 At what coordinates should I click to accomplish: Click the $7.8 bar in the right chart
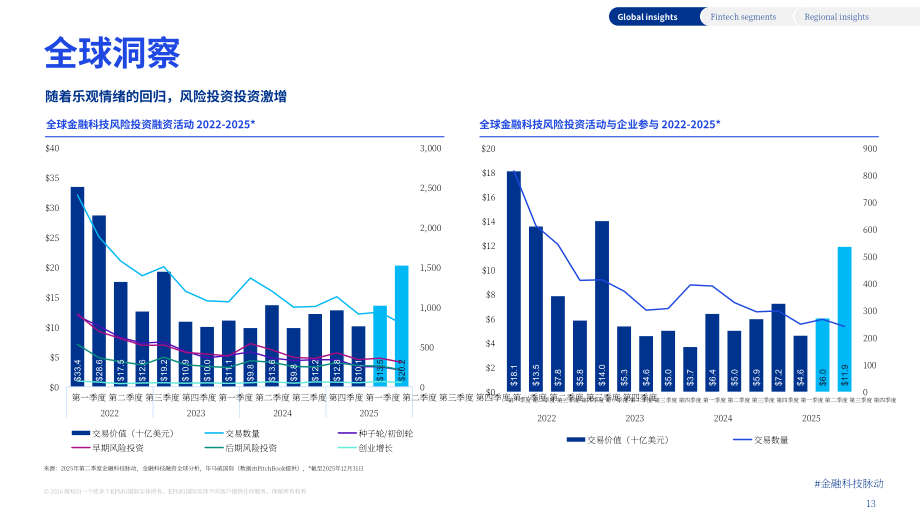click(x=558, y=344)
